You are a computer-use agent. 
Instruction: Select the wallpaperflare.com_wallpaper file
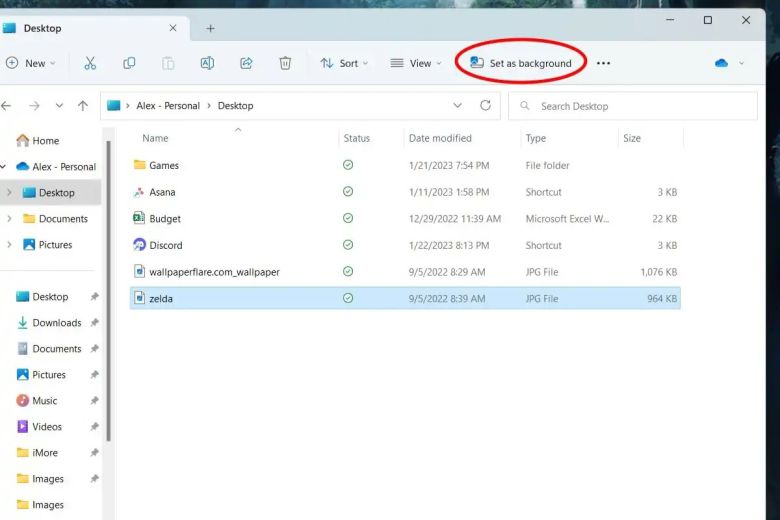pyautogui.click(x=214, y=271)
